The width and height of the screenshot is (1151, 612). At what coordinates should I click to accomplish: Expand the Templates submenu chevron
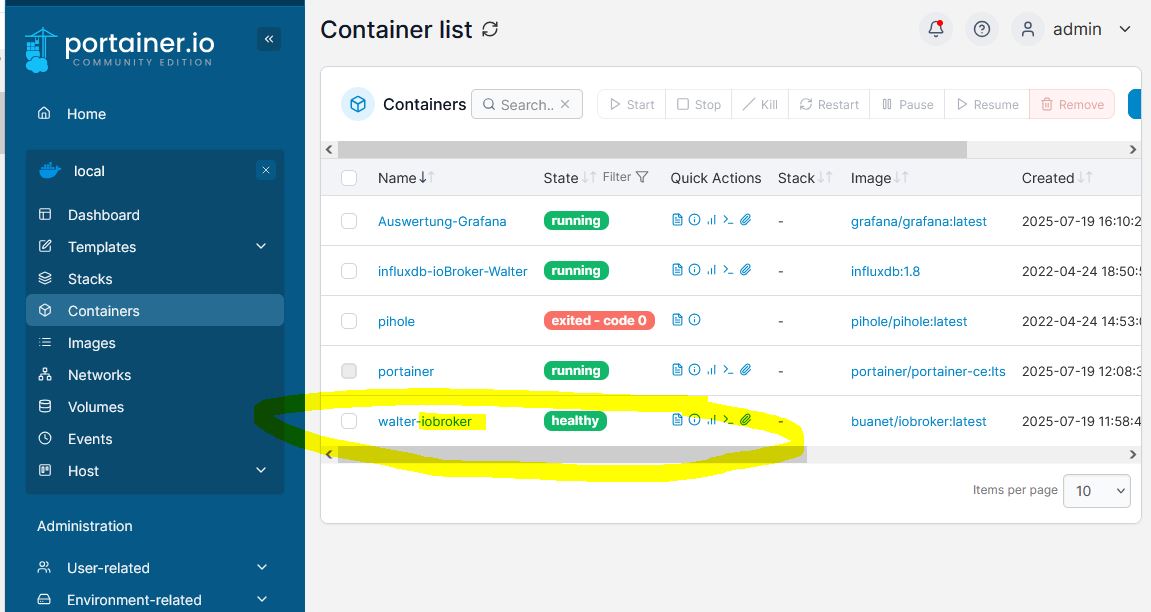(261, 246)
